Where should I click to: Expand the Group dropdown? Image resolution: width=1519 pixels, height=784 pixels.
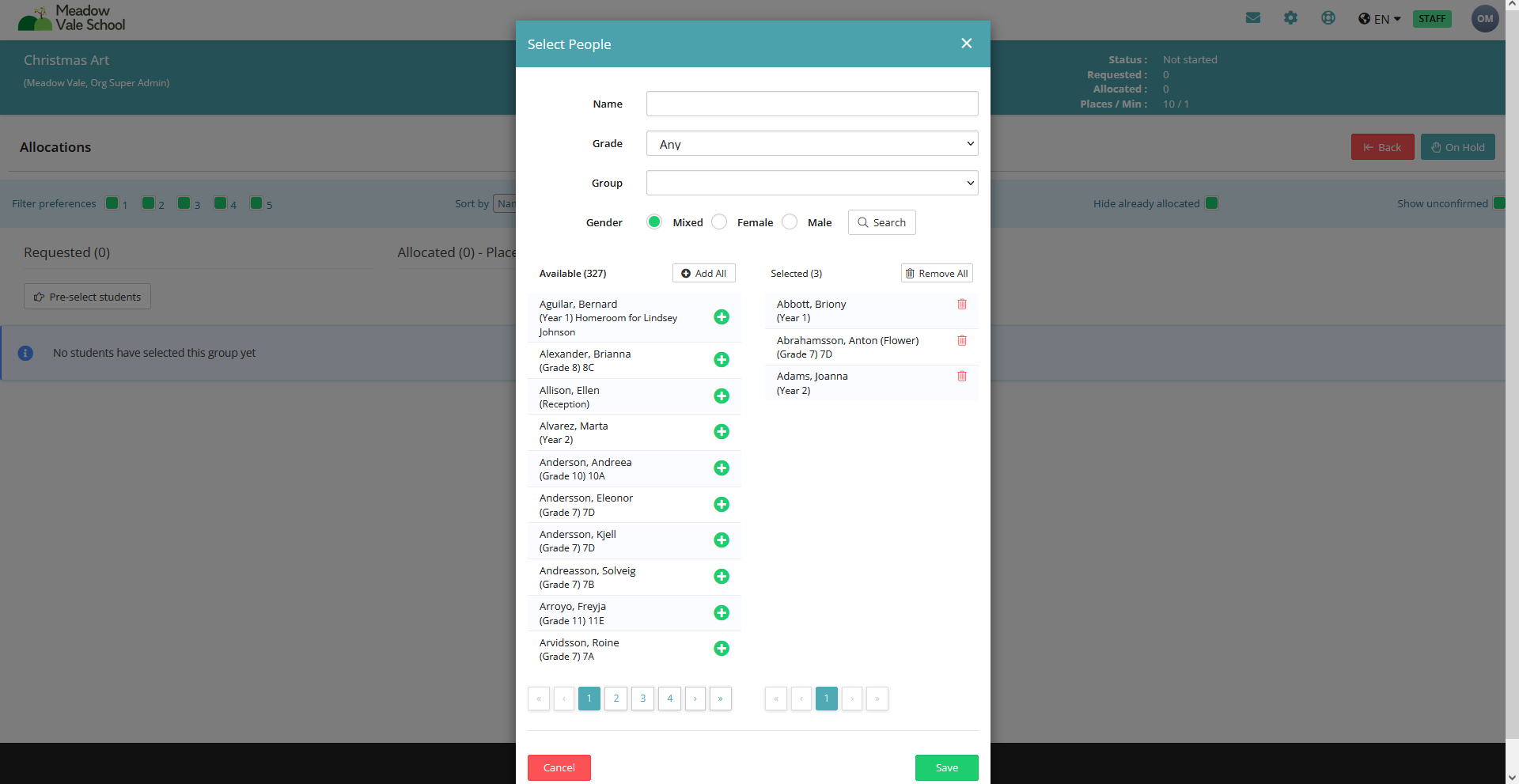tap(812, 183)
